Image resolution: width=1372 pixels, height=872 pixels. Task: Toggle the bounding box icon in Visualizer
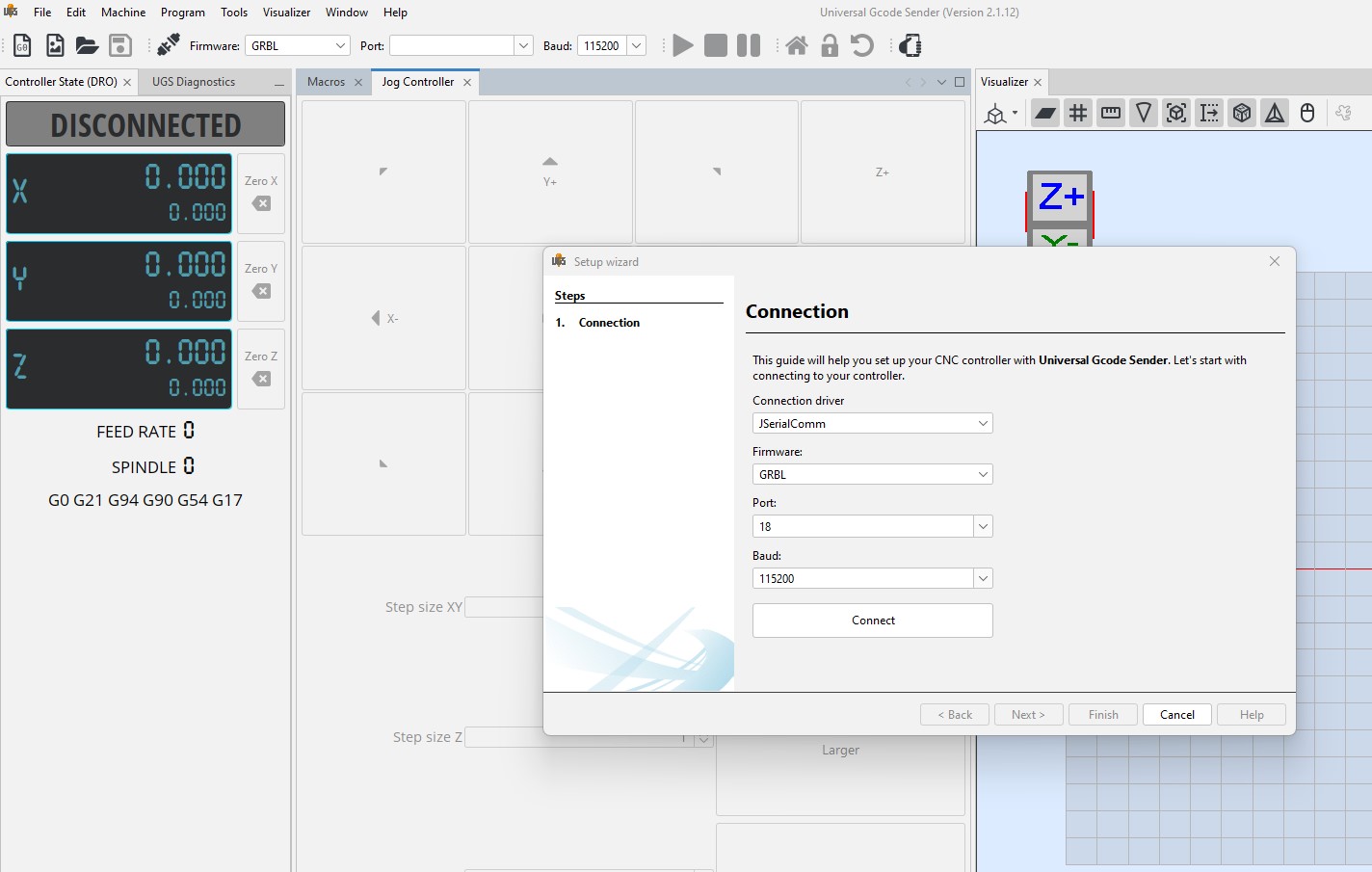pos(1176,114)
